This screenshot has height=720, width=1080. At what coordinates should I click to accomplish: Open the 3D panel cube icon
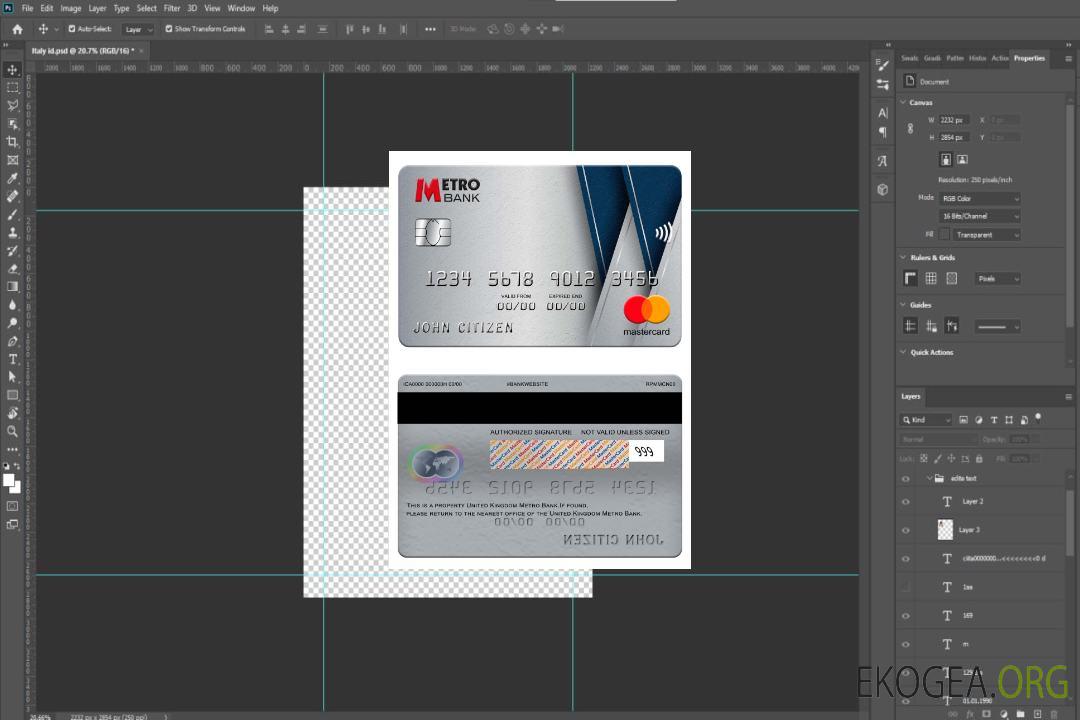pyautogui.click(x=883, y=189)
